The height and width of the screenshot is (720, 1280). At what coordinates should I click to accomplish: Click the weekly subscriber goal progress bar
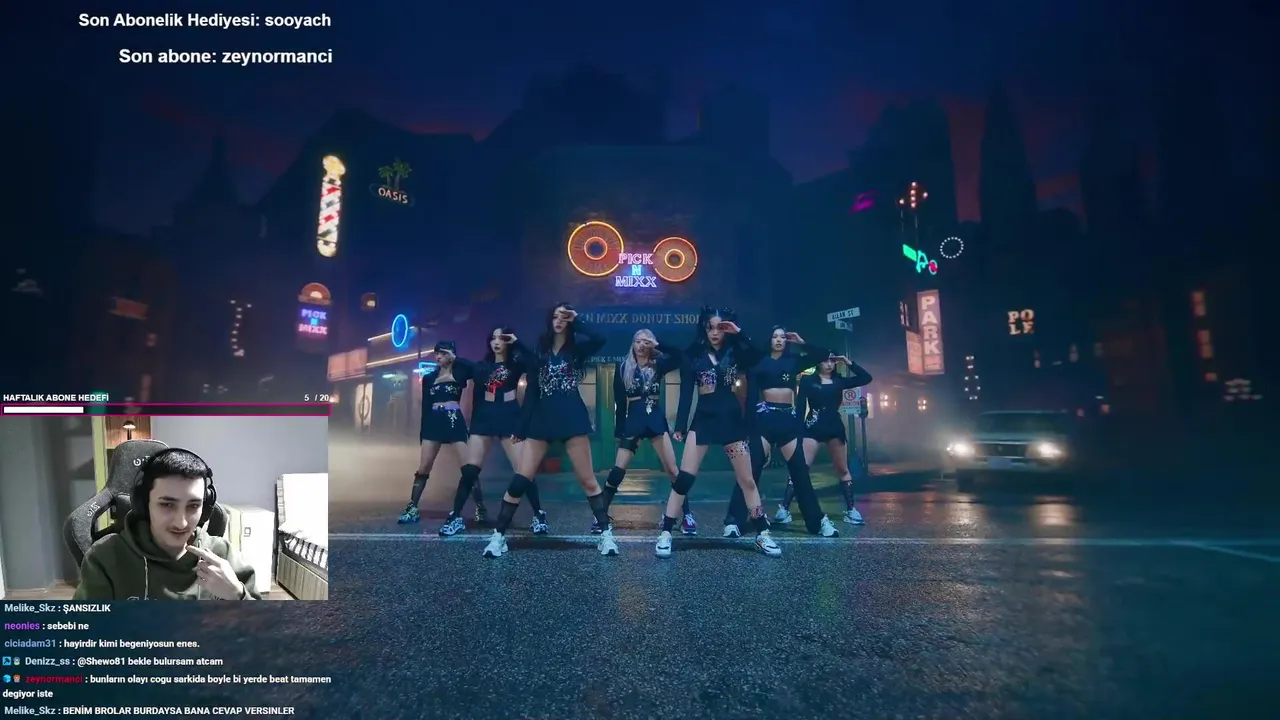[165, 409]
